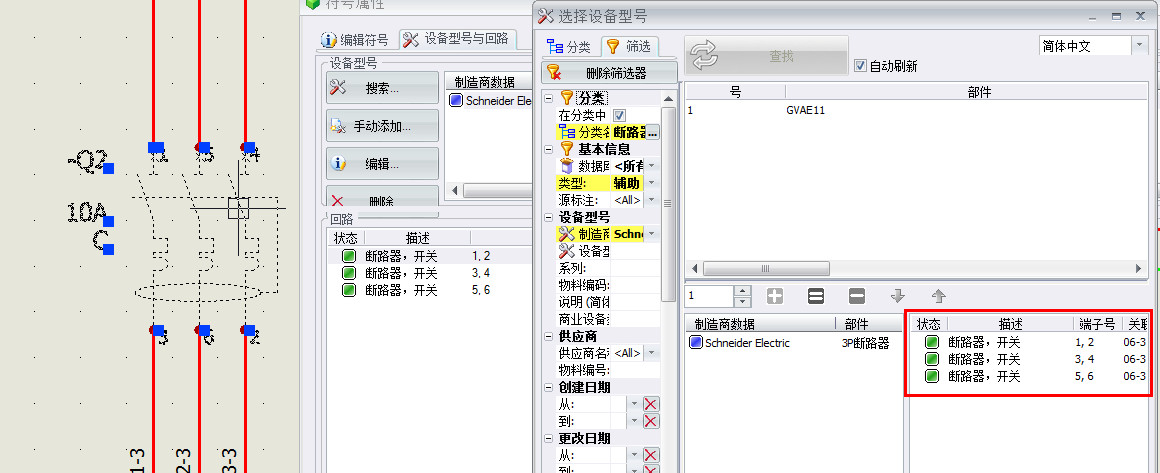Click the minus remove-part icon

[857, 297]
